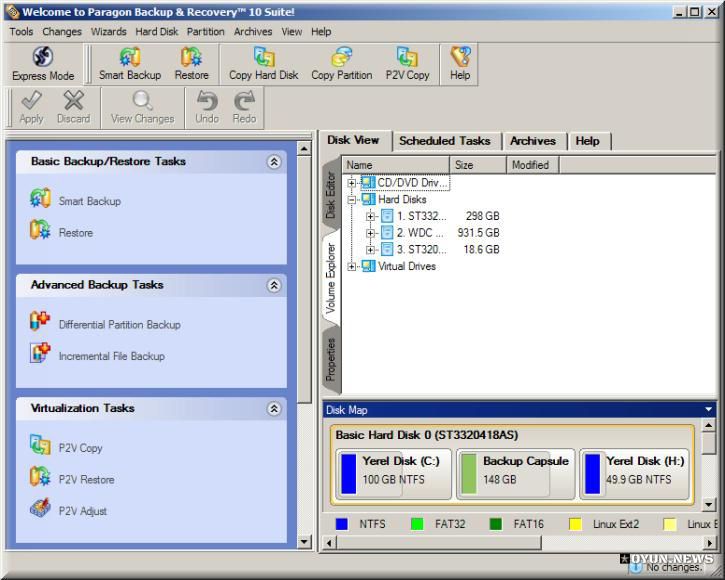Select the Yerel Disk (C:) partition block
Image resolution: width=725 pixels, height=580 pixels.
coord(393,474)
